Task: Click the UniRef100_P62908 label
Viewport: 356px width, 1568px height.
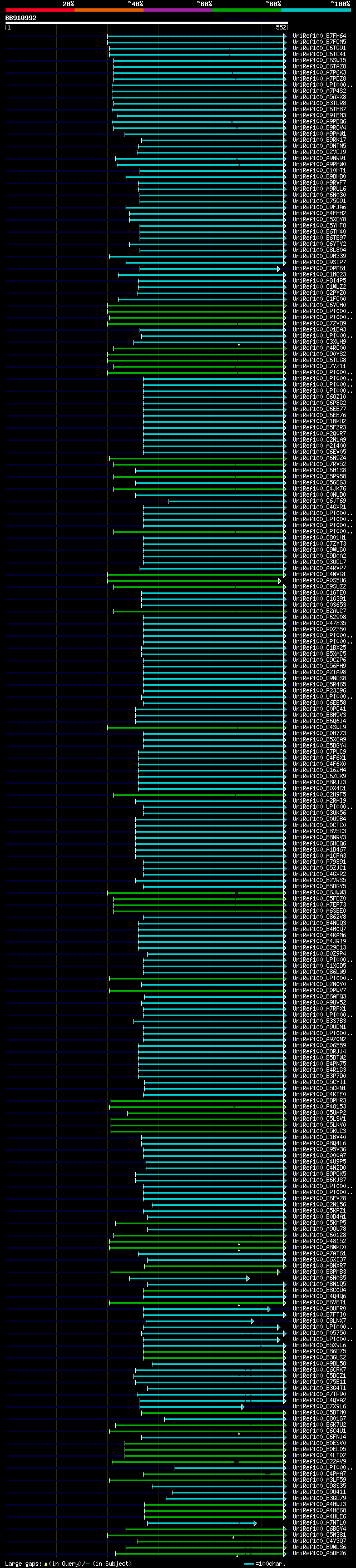Action: [x=319, y=617]
